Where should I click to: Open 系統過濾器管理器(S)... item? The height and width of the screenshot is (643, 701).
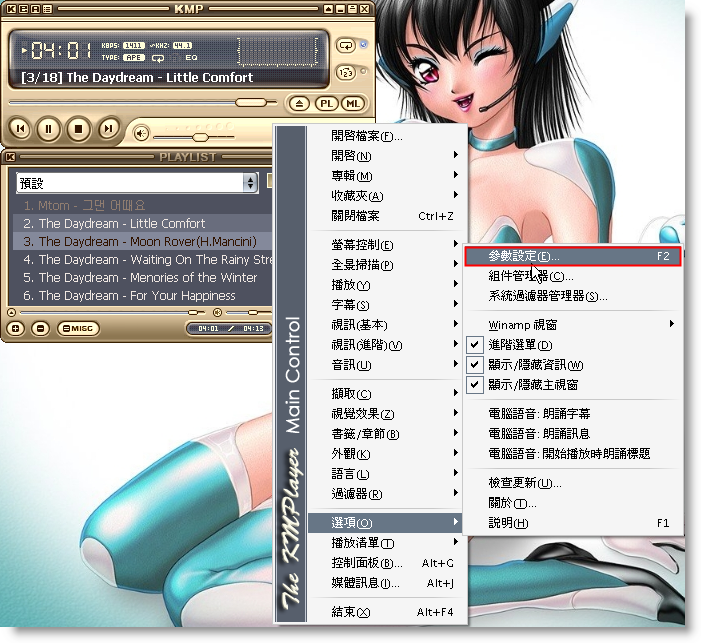[573, 296]
